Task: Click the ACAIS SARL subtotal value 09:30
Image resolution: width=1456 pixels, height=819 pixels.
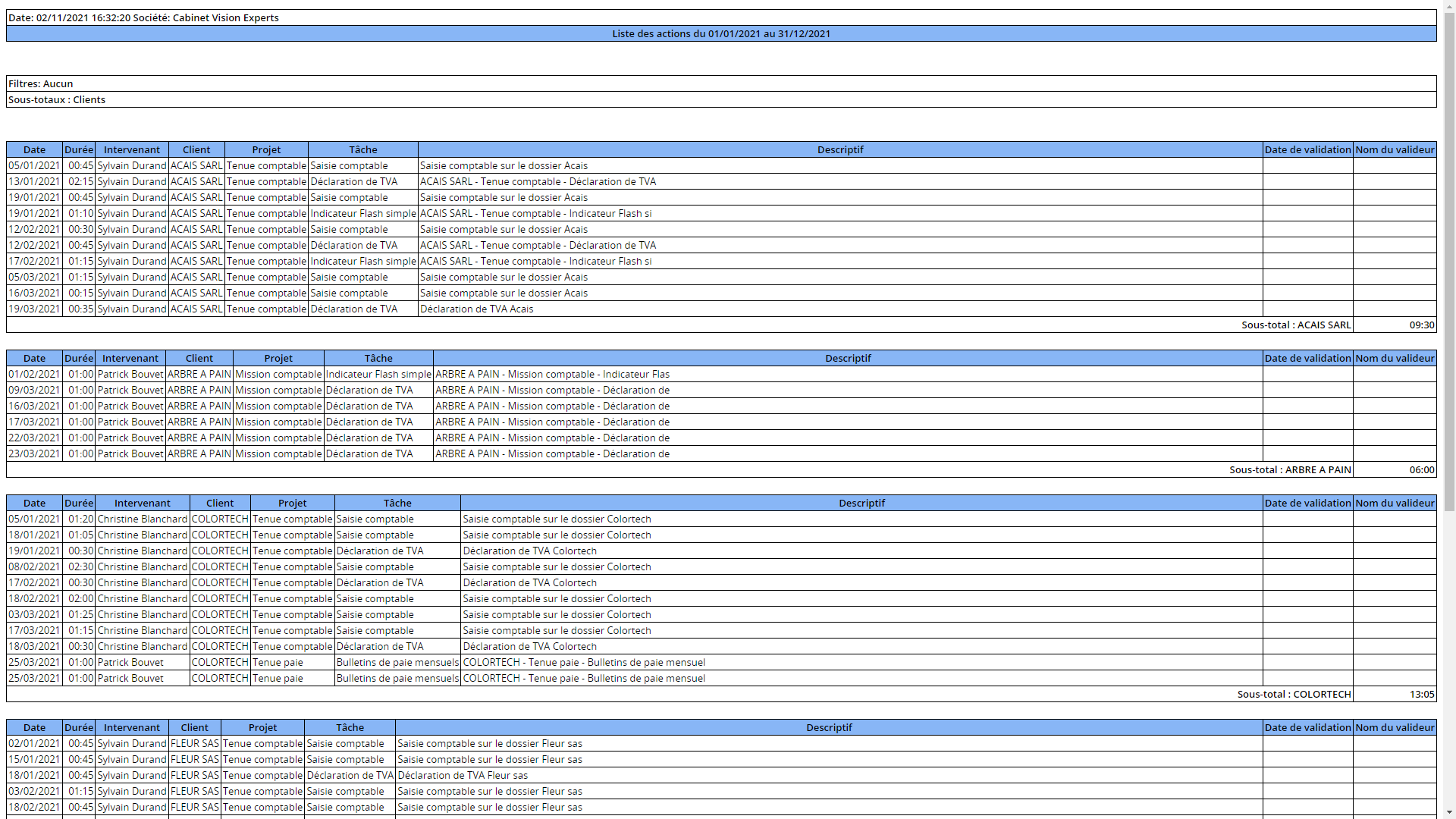Action: click(1421, 325)
